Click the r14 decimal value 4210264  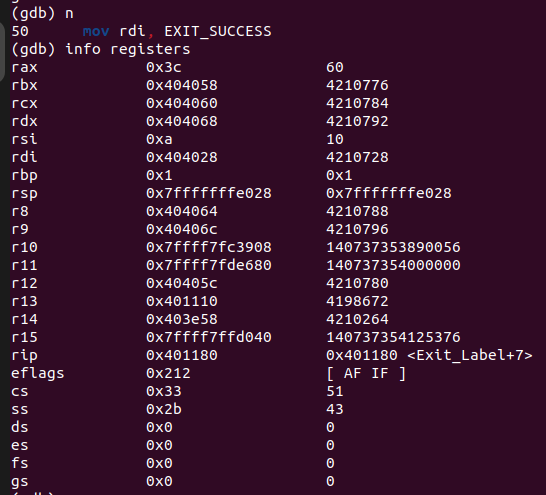tap(357, 319)
